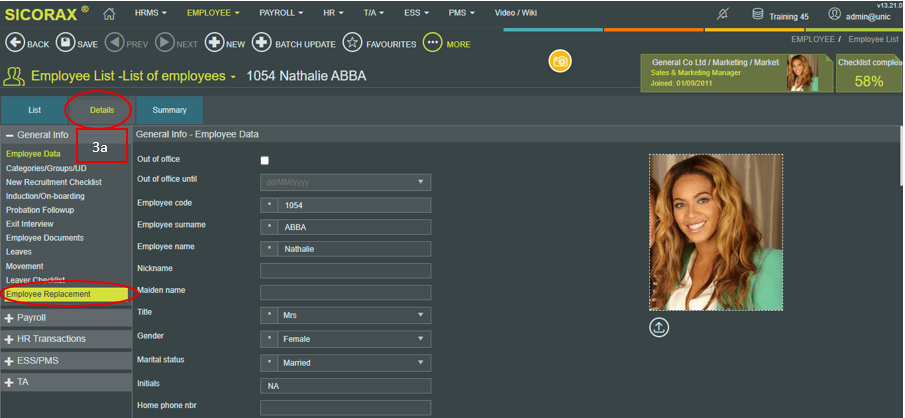This screenshot has height=418, width=905.
Task: Click the Back arrow icon
Action: pyautogui.click(x=14, y=43)
